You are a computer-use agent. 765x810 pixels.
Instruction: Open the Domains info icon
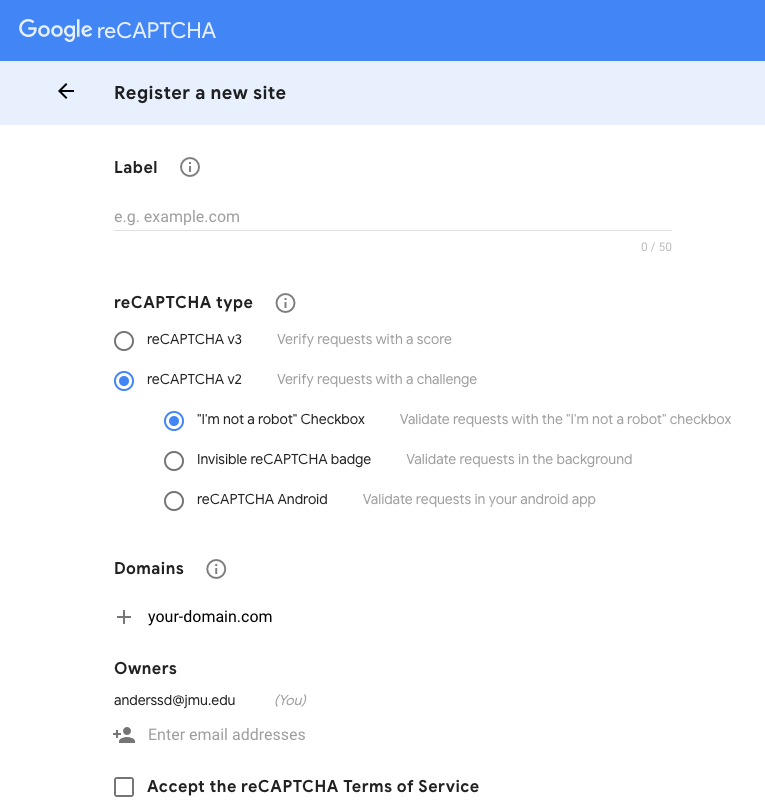[x=216, y=569]
